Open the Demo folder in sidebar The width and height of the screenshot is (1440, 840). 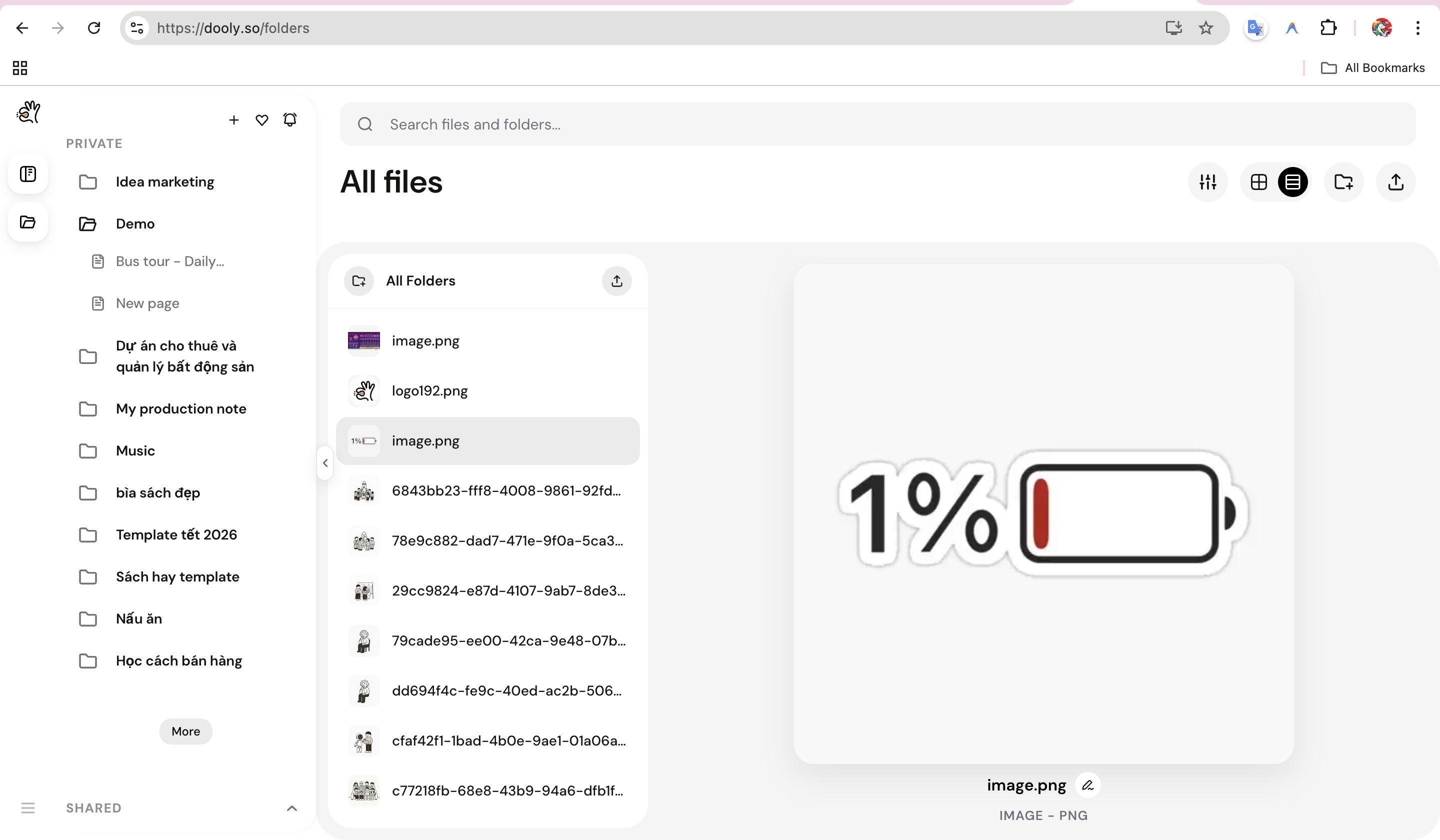[x=135, y=223]
